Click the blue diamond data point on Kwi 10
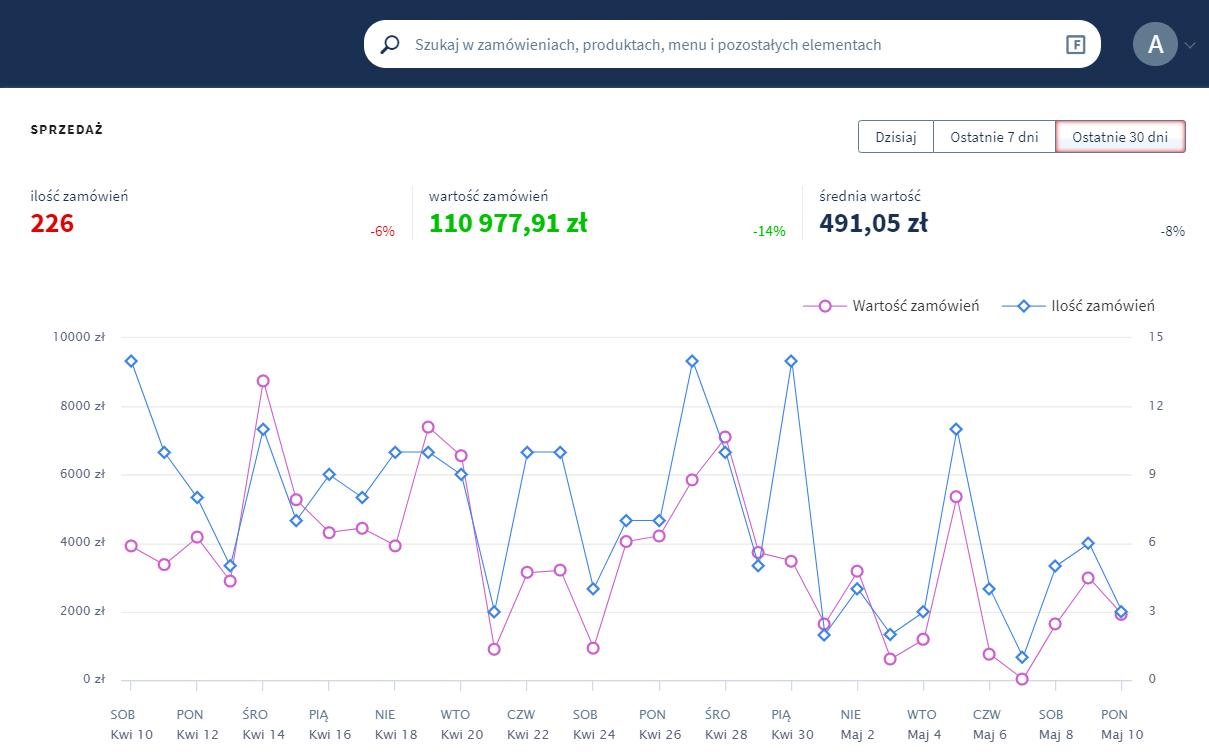This screenshot has height=755, width=1209. [131, 361]
